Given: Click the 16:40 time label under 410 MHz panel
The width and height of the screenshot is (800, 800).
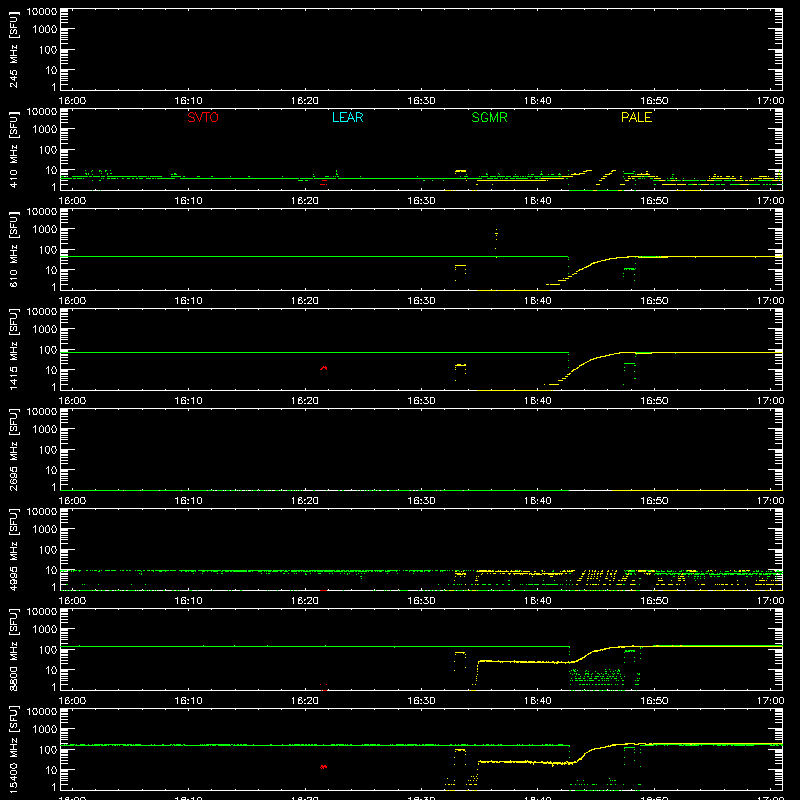Looking at the screenshot, I should tap(537, 201).
